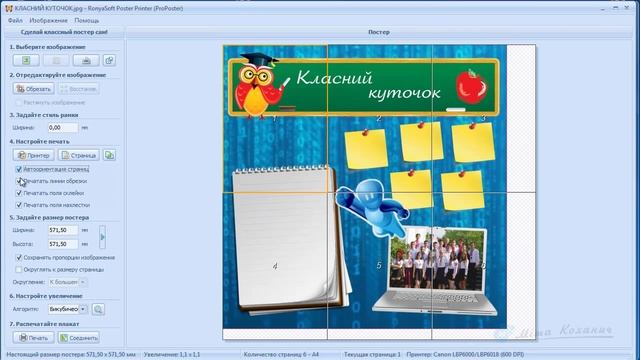Select poster page 2 in the preview
Image resolution: width=640 pixels, height=360 pixels.
coord(379,118)
